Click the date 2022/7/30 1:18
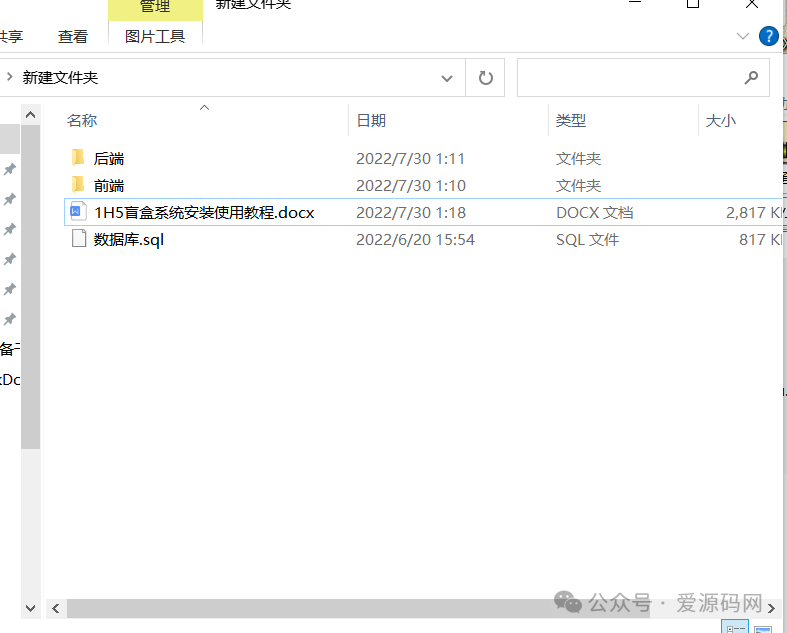Viewport: 787px width, 633px height. coord(411,212)
